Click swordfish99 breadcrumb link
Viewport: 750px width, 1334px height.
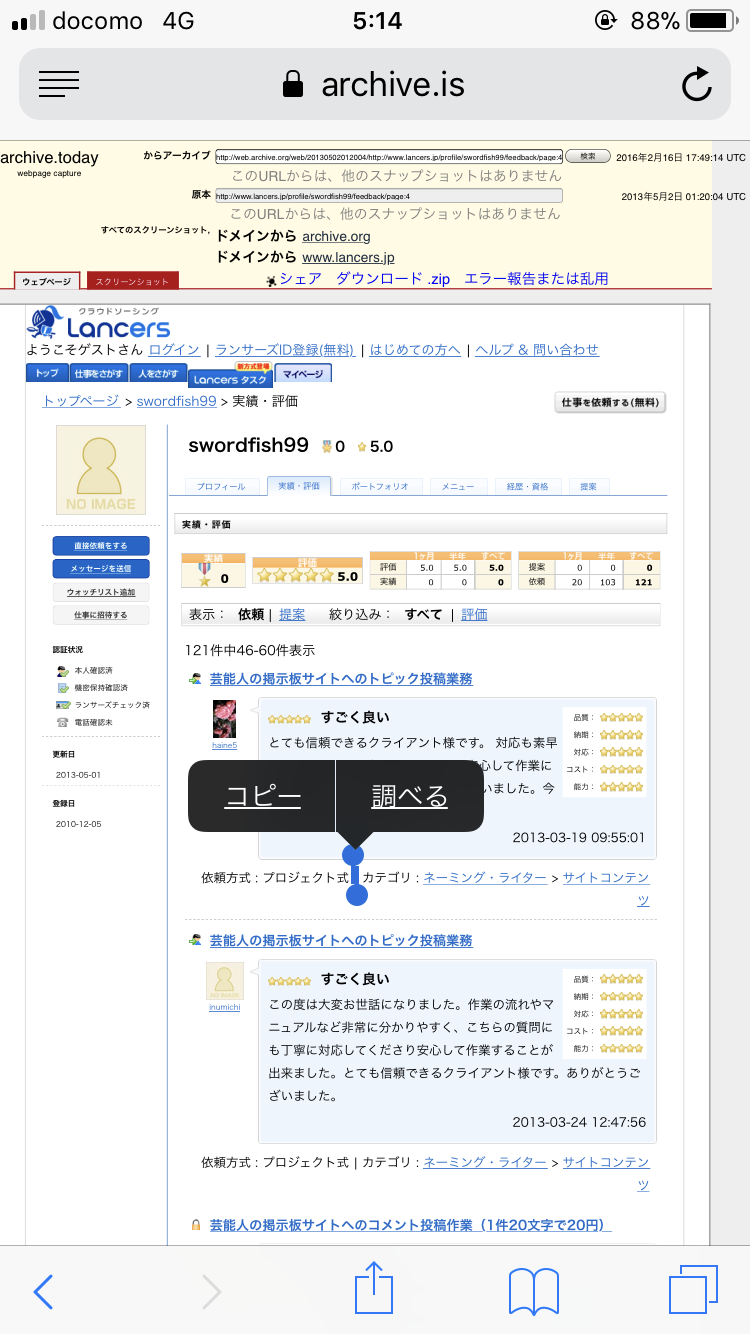tap(176, 401)
